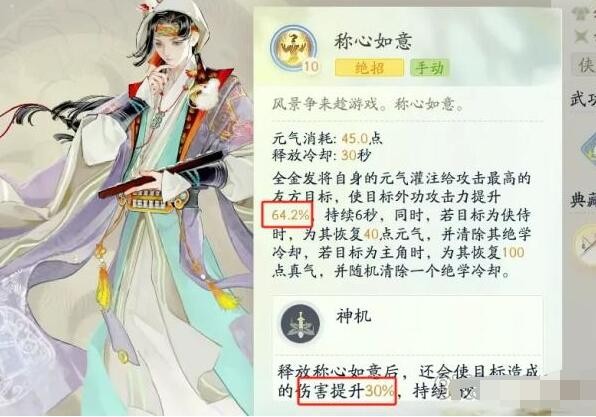Click the yellow tassel on character's robe
This screenshot has height=417, width=596.
[x=101, y=289]
